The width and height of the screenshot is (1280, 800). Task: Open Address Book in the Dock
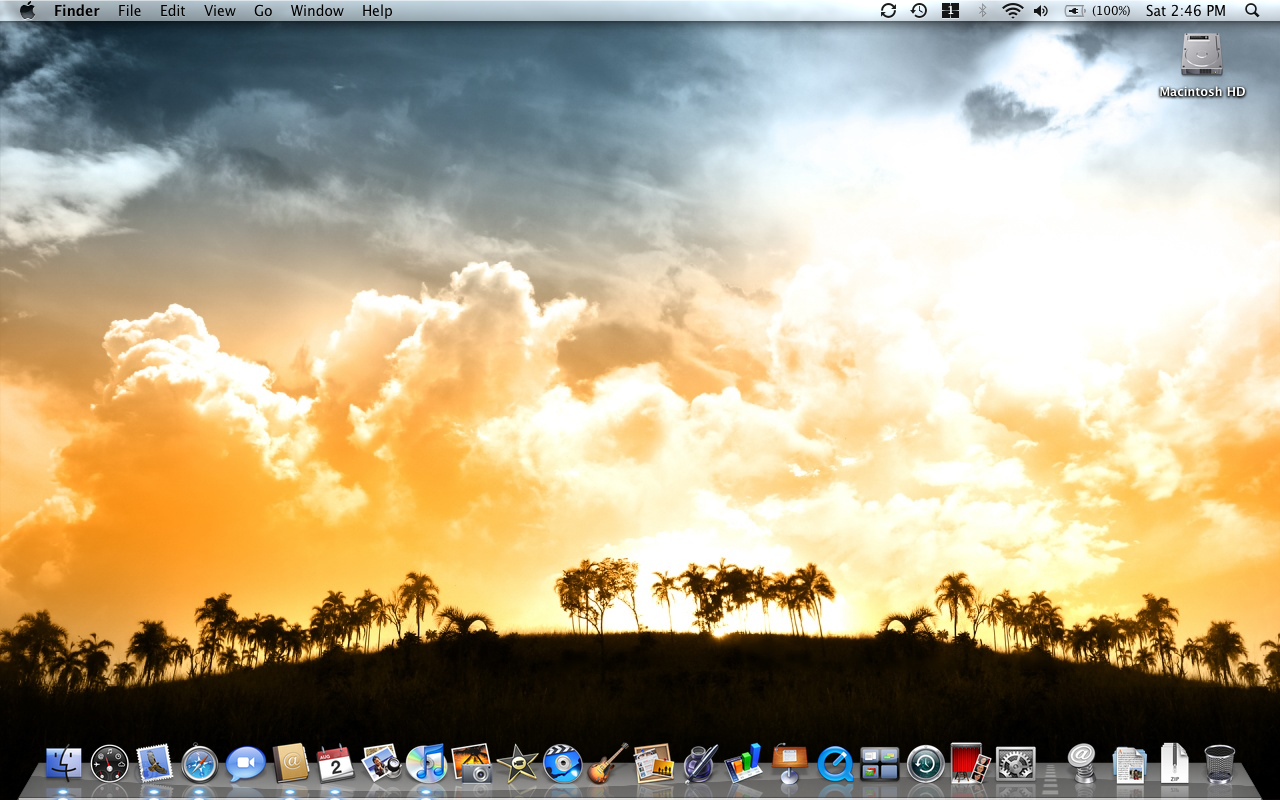(291, 763)
